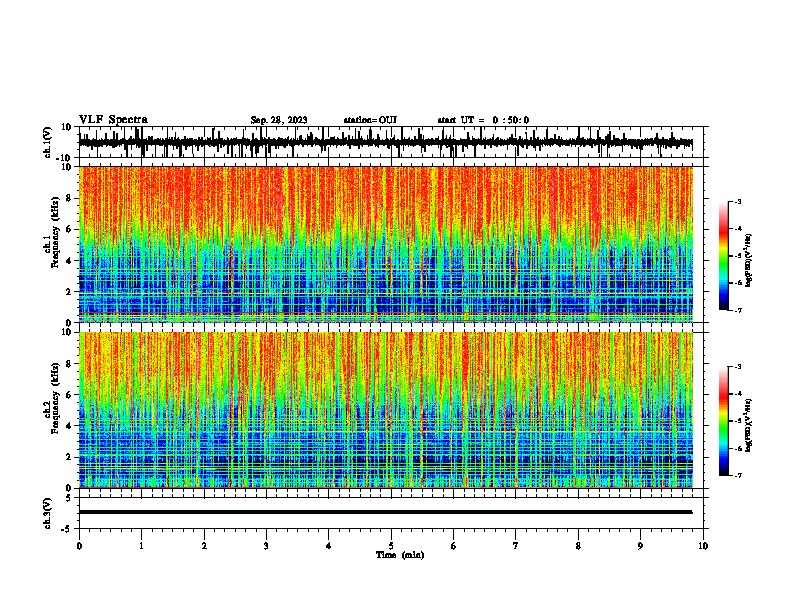
Task: Click the "6" tick label on Time axis
Action: point(454,546)
